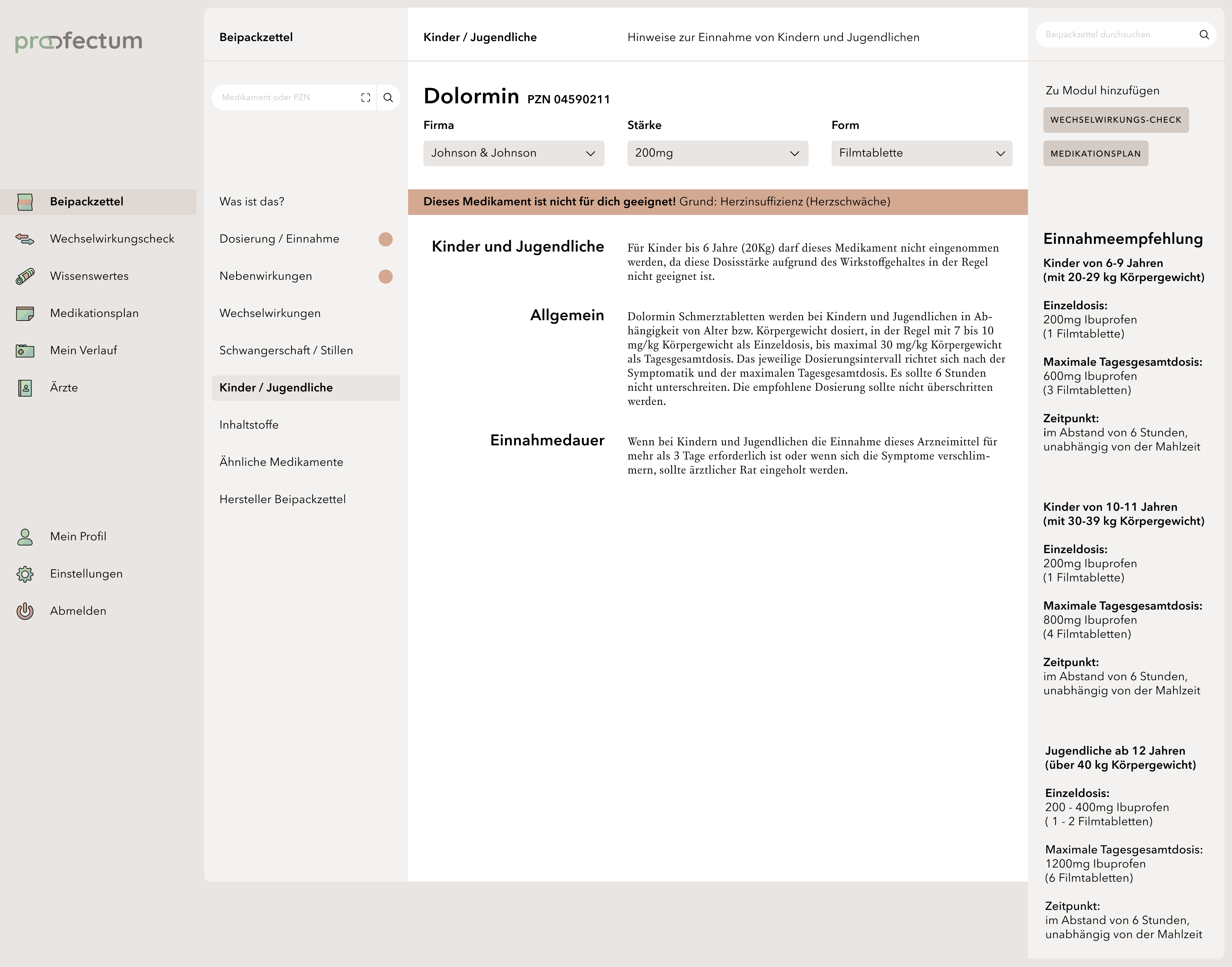
Task: Click the WECHSELWIRKUNGS-CHECK button
Action: (x=1115, y=120)
